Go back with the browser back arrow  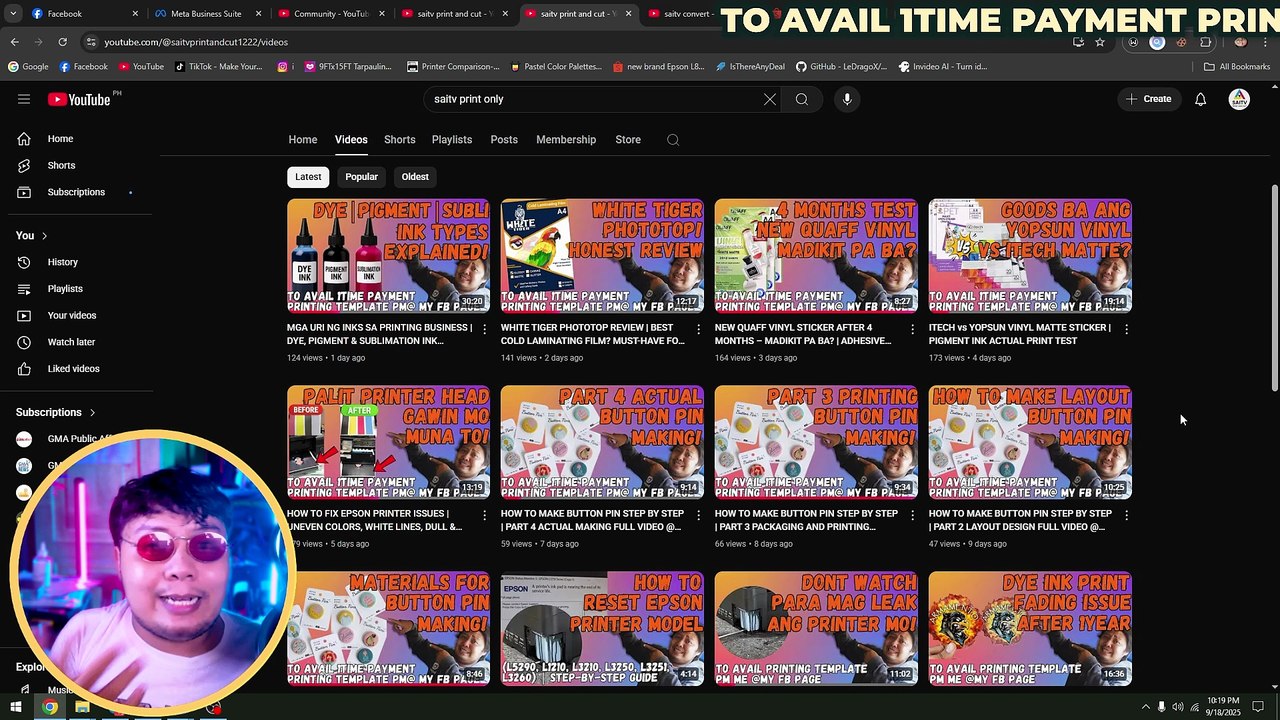click(15, 42)
